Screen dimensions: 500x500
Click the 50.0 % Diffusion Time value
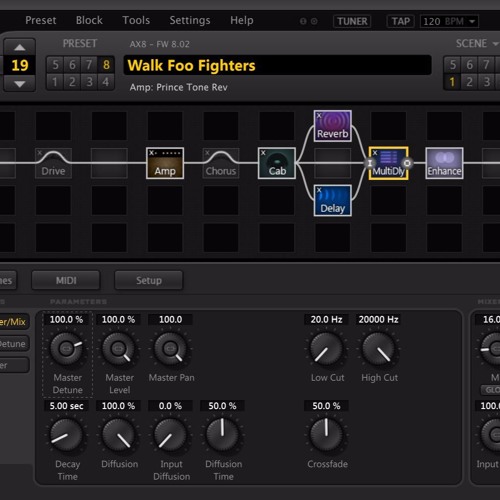[x=222, y=406]
